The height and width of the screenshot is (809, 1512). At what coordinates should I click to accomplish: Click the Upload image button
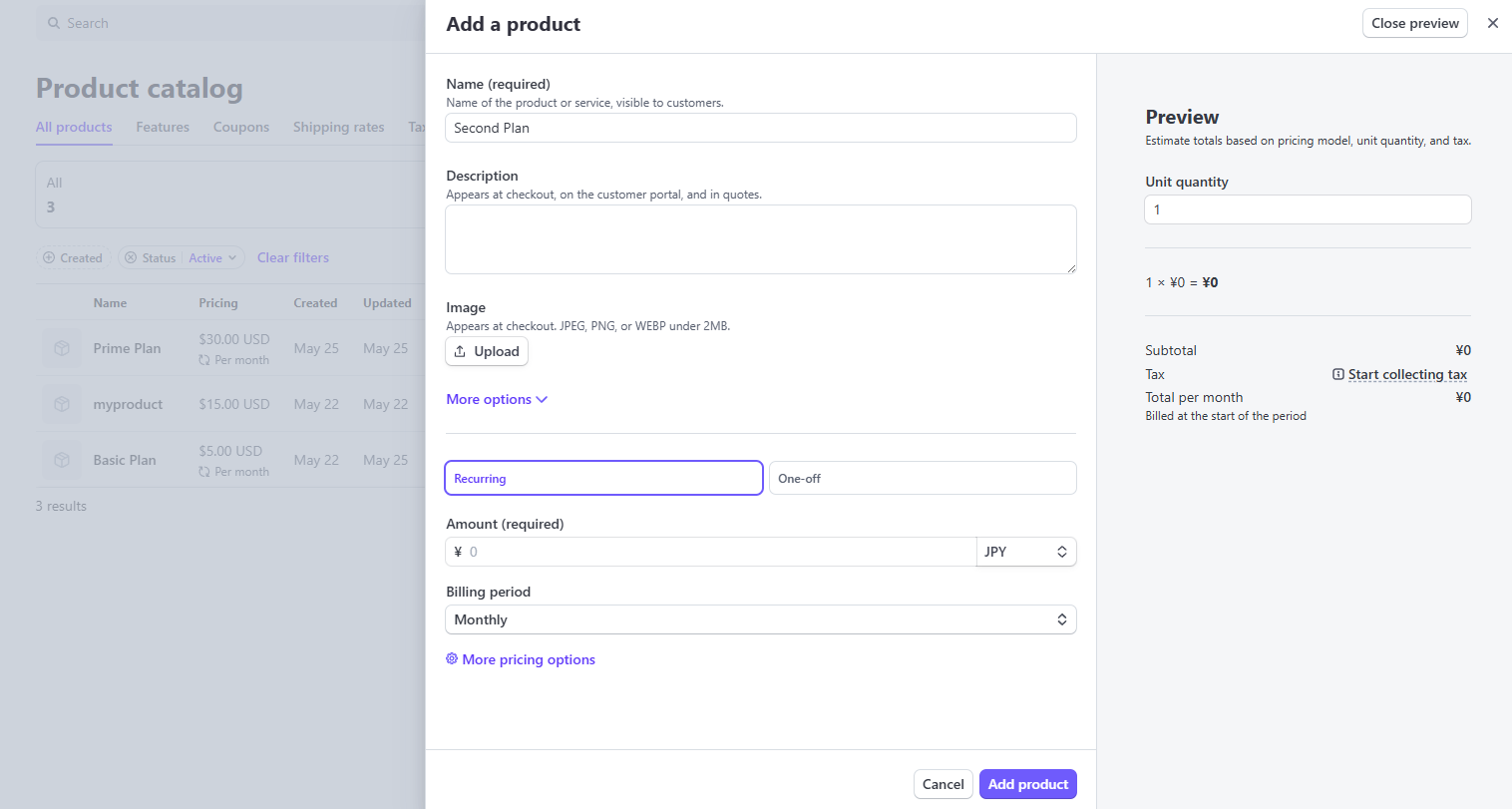point(487,351)
